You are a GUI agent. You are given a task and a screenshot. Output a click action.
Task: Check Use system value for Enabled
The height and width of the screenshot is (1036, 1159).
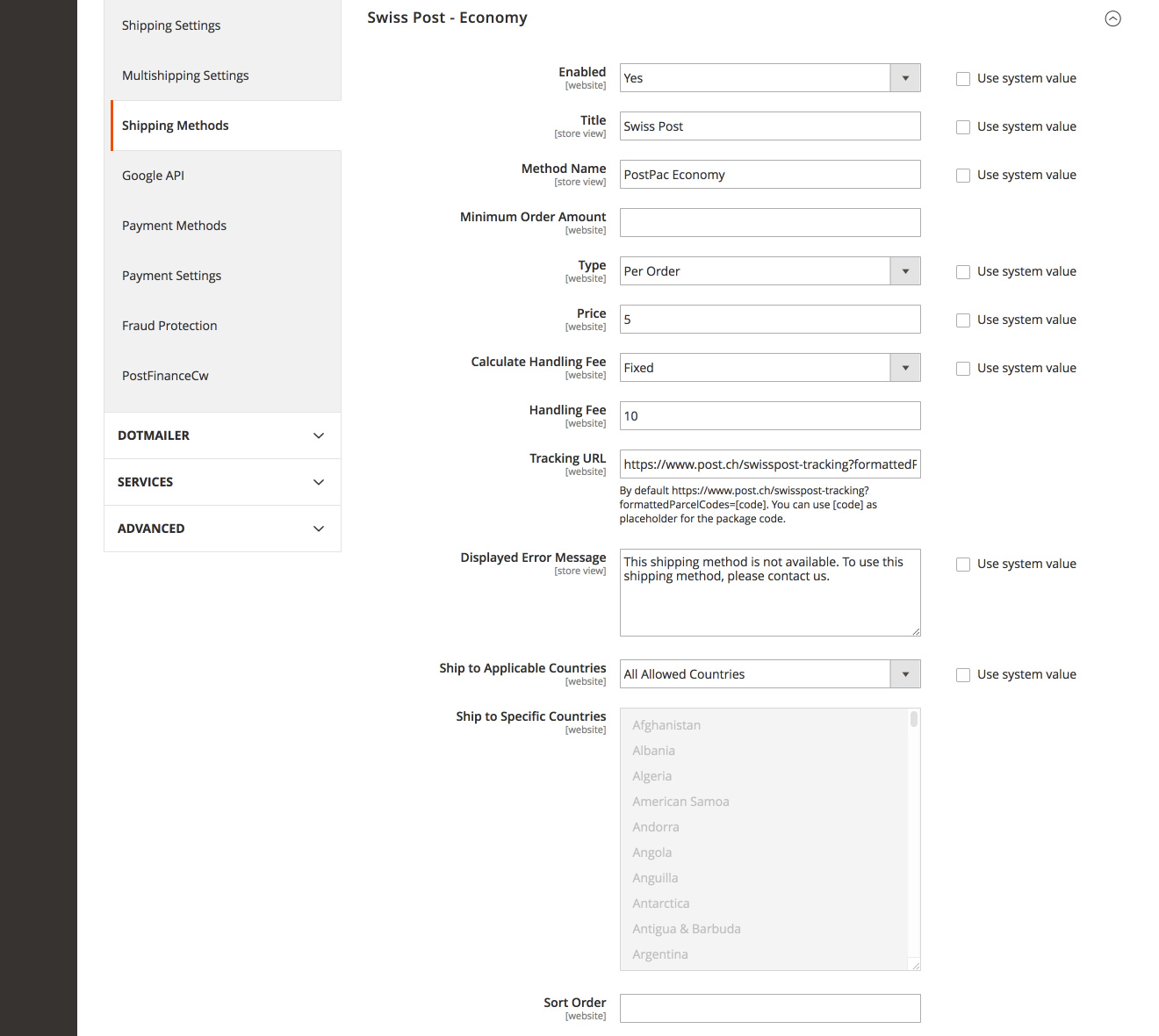tap(963, 79)
